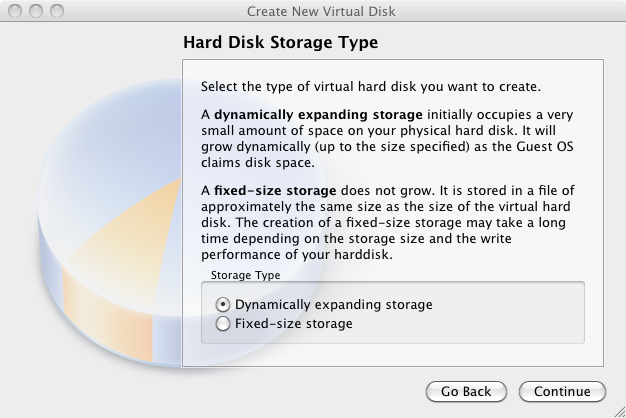
Task: Minimize the virtual disk wizard window
Action: click(x=36, y=11)
